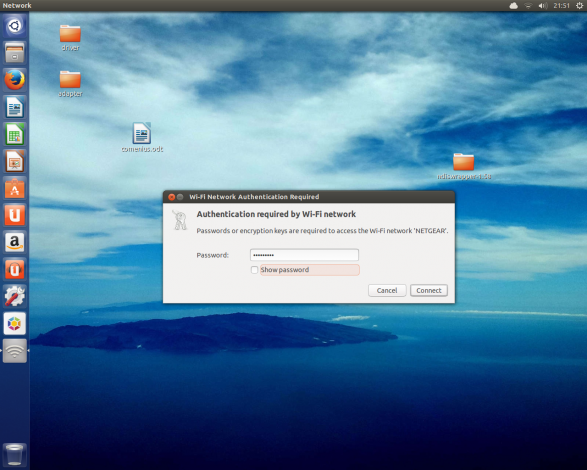Open LibreOffice Calc spreadsheet icon
Screen dimensions: 587x470
pyautogui.click(x=15, y=134)
